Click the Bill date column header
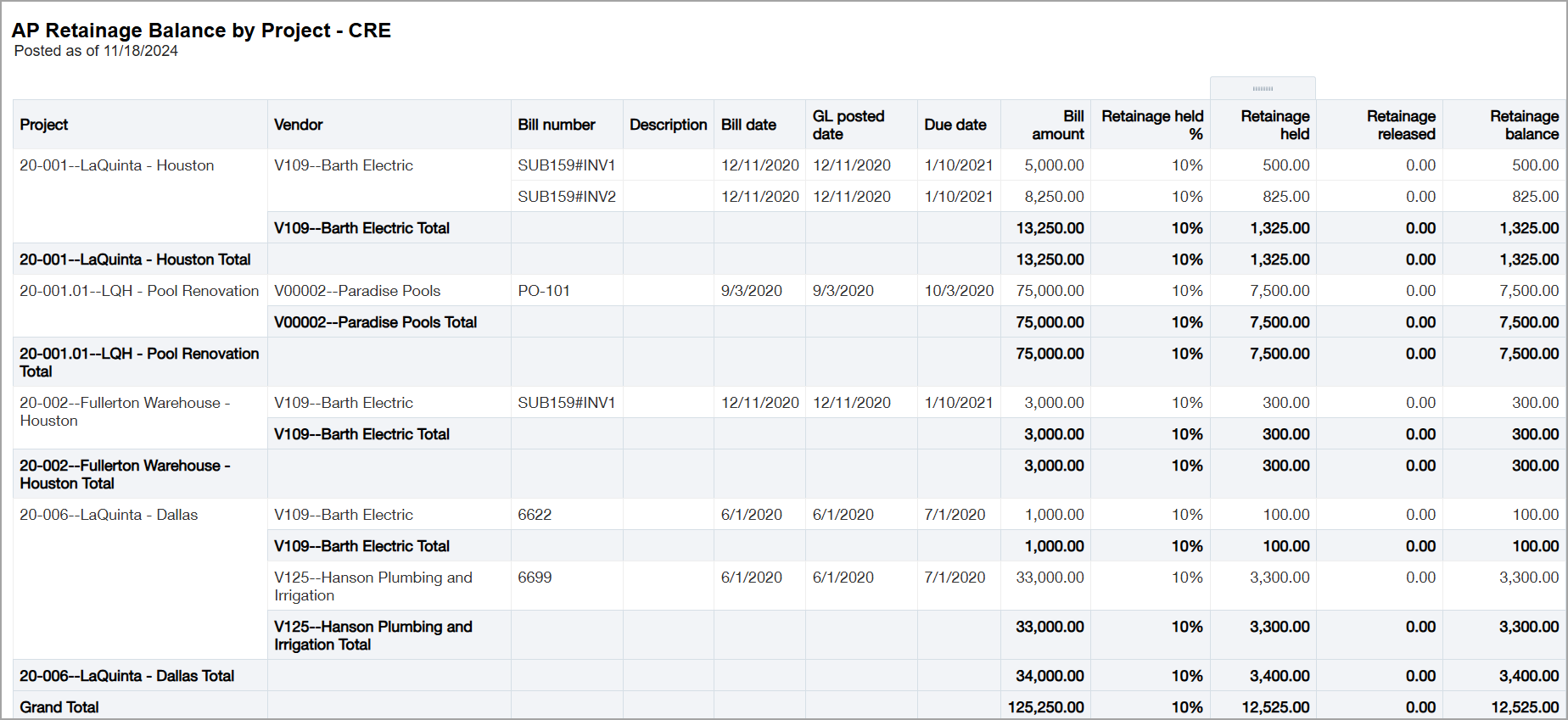This screenshot has height=720, width=1568. coord(748,125)
